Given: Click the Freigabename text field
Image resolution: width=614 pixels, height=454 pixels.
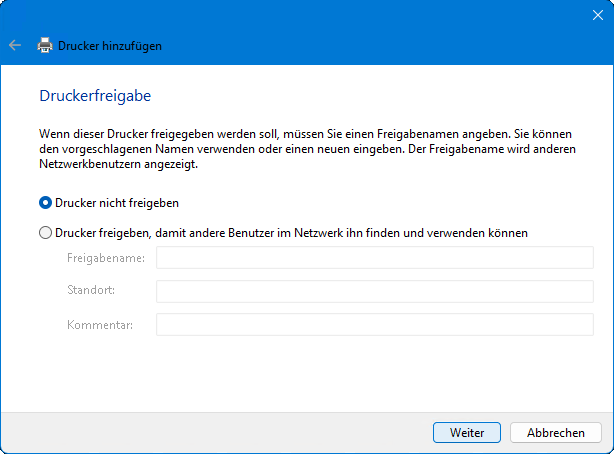Looking at the screenshot, I should click(x=374, y=258).
